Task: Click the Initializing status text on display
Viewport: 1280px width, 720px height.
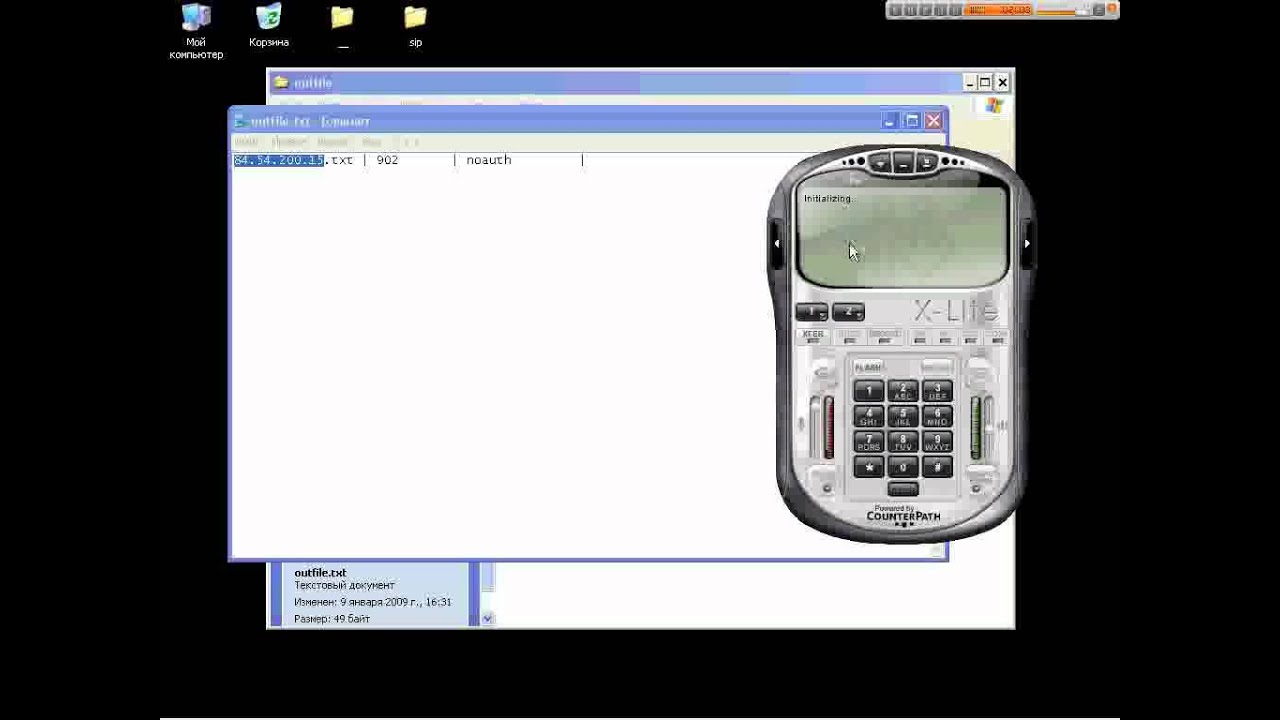Action: [x=828, y=198]
